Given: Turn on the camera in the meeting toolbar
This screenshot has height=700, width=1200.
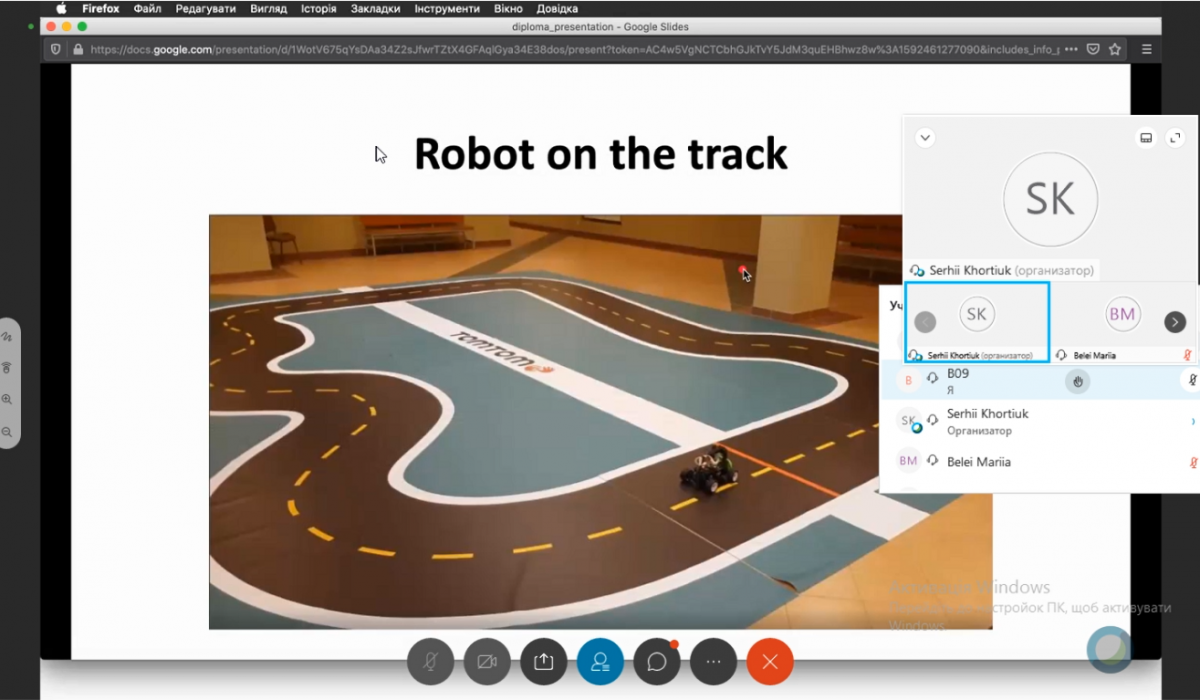Looking at the screenshot, I should pyautogui.click(x=487, y=661).
